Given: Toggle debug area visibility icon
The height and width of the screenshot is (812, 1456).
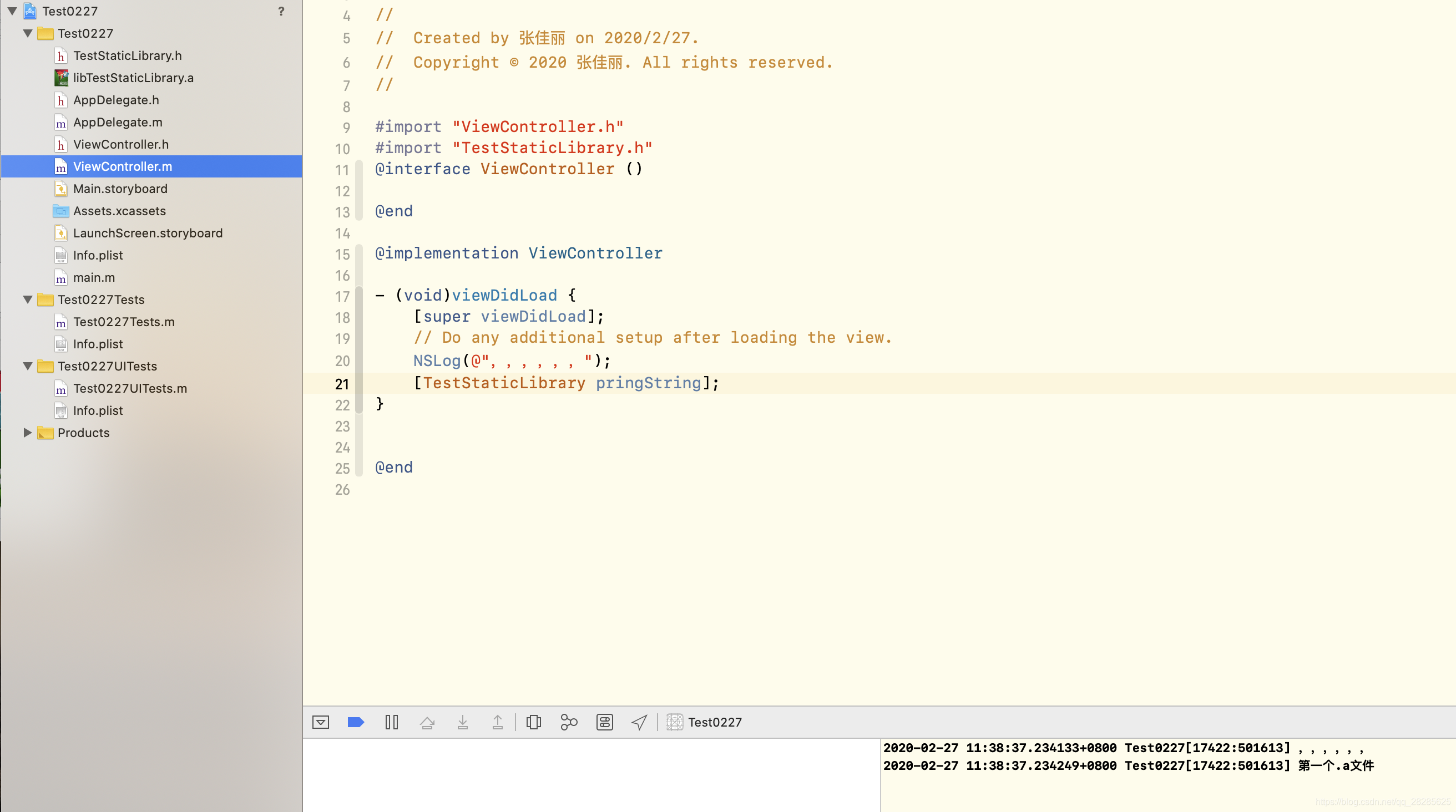Looking at the screenshot, I should coord(320,722).
